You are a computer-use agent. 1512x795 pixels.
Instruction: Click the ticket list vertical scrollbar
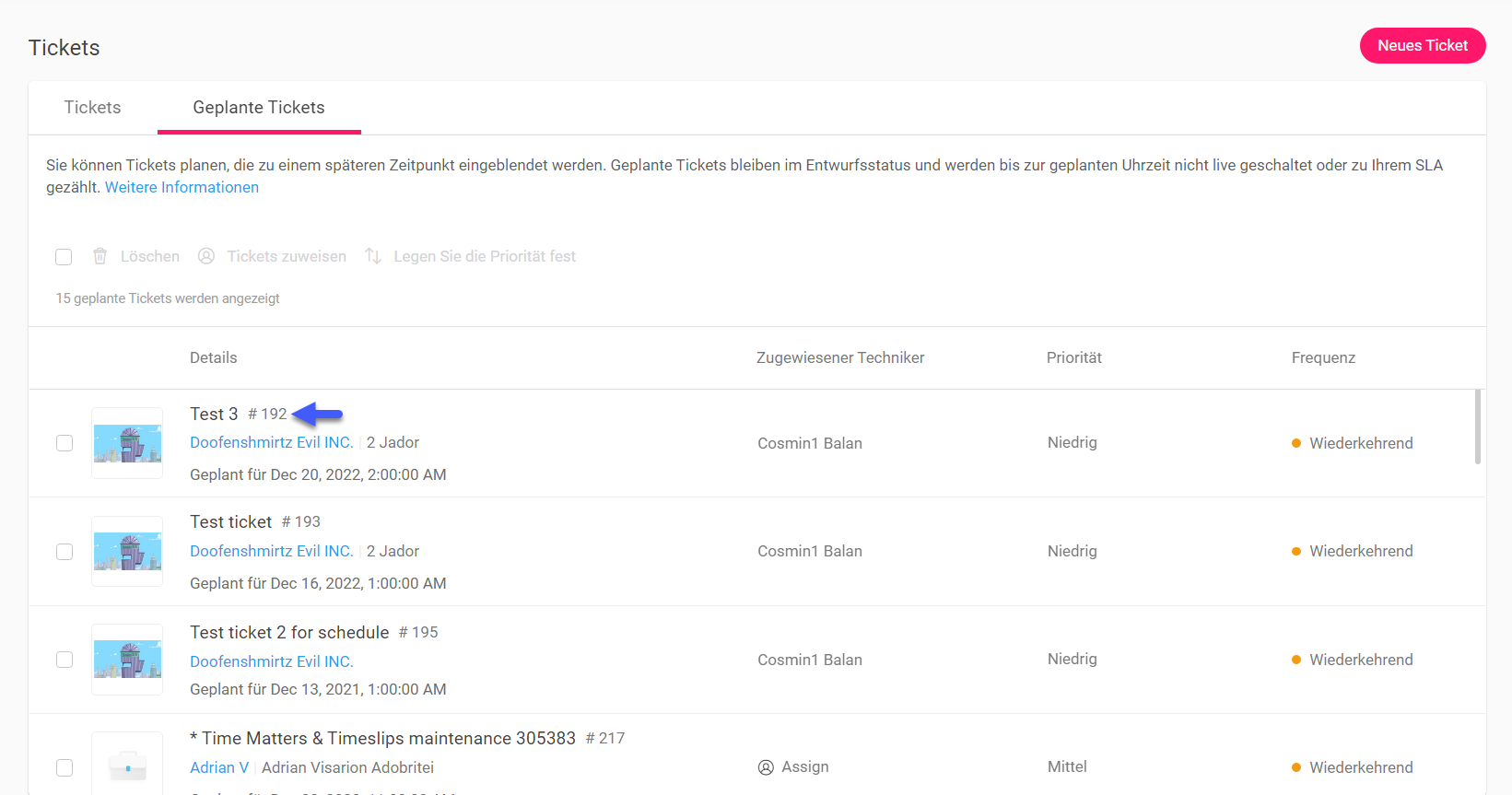tap(1478, 427)
